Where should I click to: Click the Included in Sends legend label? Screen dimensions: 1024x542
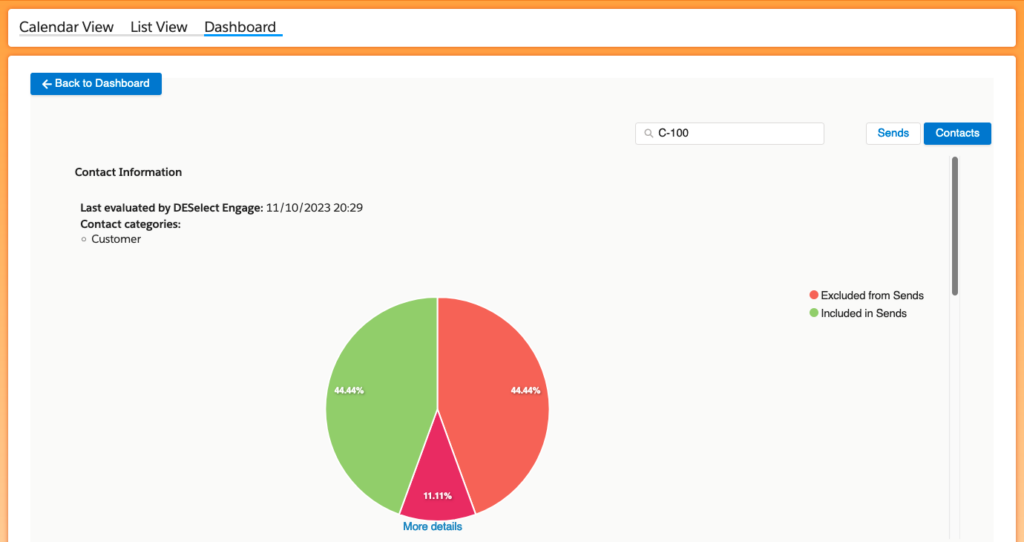pos(863,313)
